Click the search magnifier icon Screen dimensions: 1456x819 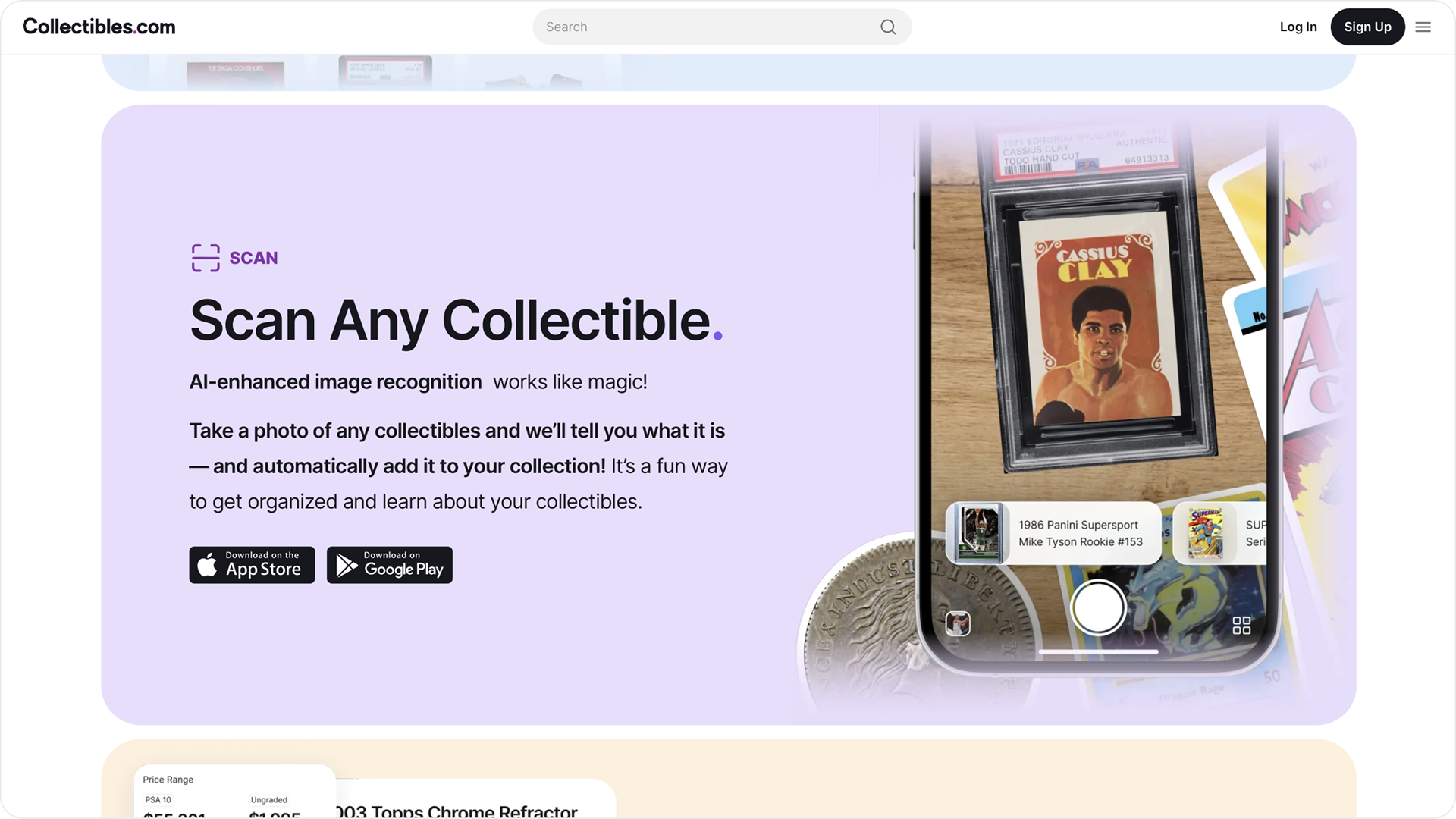pyautogui.click(x=888, y=27)
